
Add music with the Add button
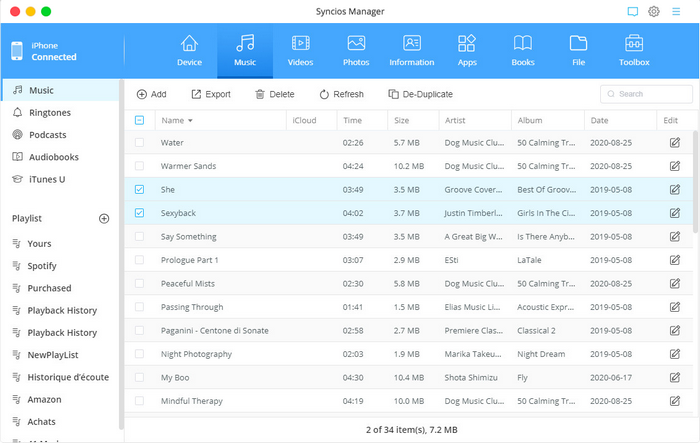tap(152, 94)
